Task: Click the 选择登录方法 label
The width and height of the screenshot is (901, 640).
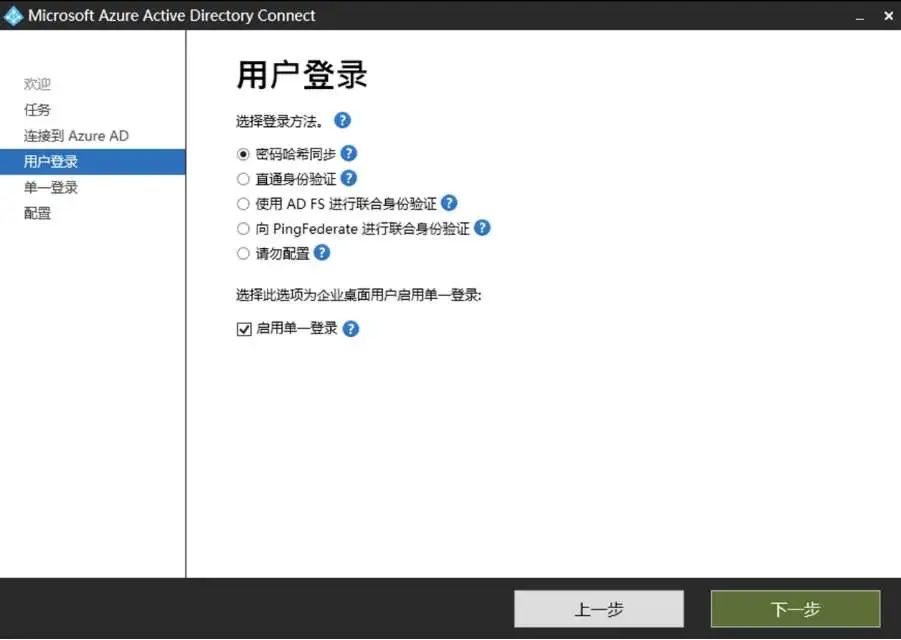Action: [280, 121]
